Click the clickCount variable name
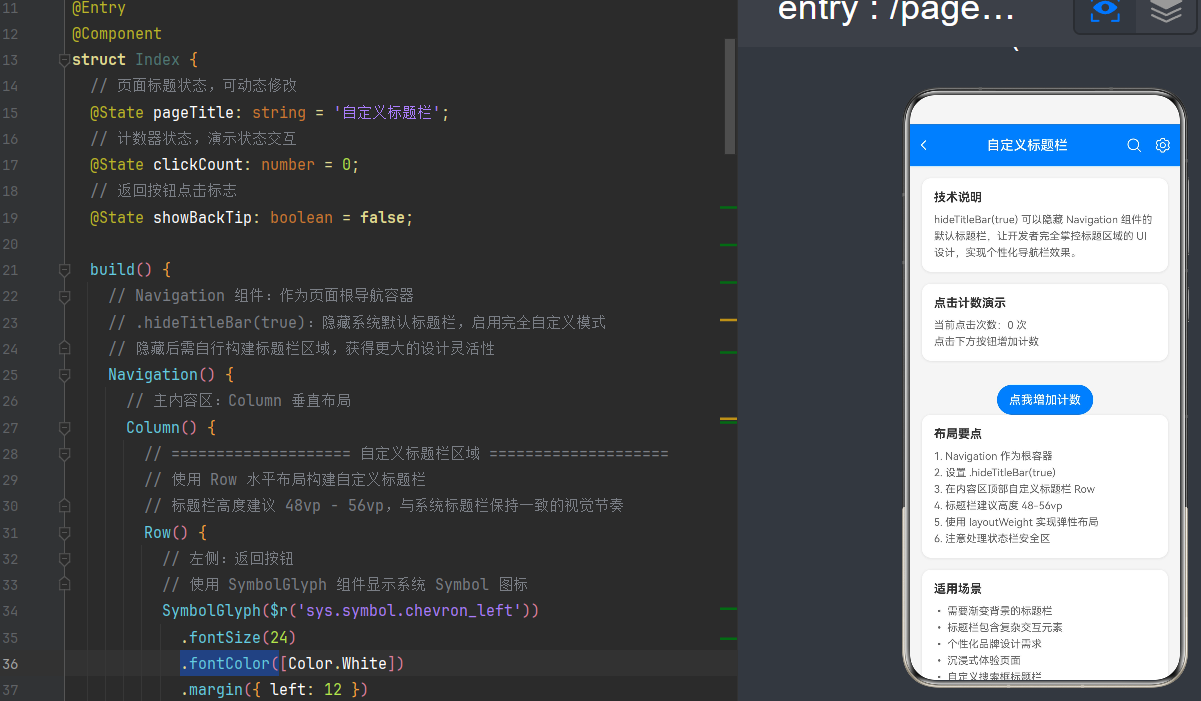The height and width of the screenshot is (701, 1201). tap(198, 164)
